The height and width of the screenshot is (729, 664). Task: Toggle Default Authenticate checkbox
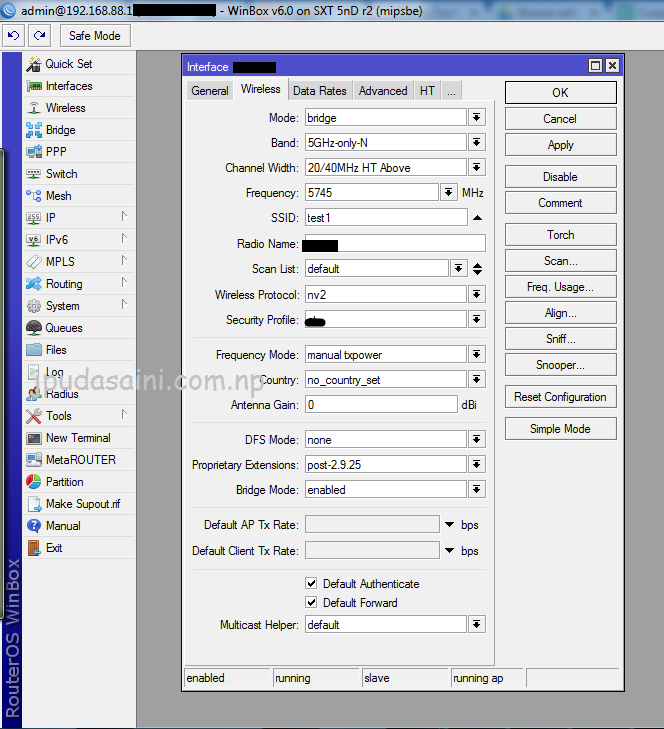(311, 583)
